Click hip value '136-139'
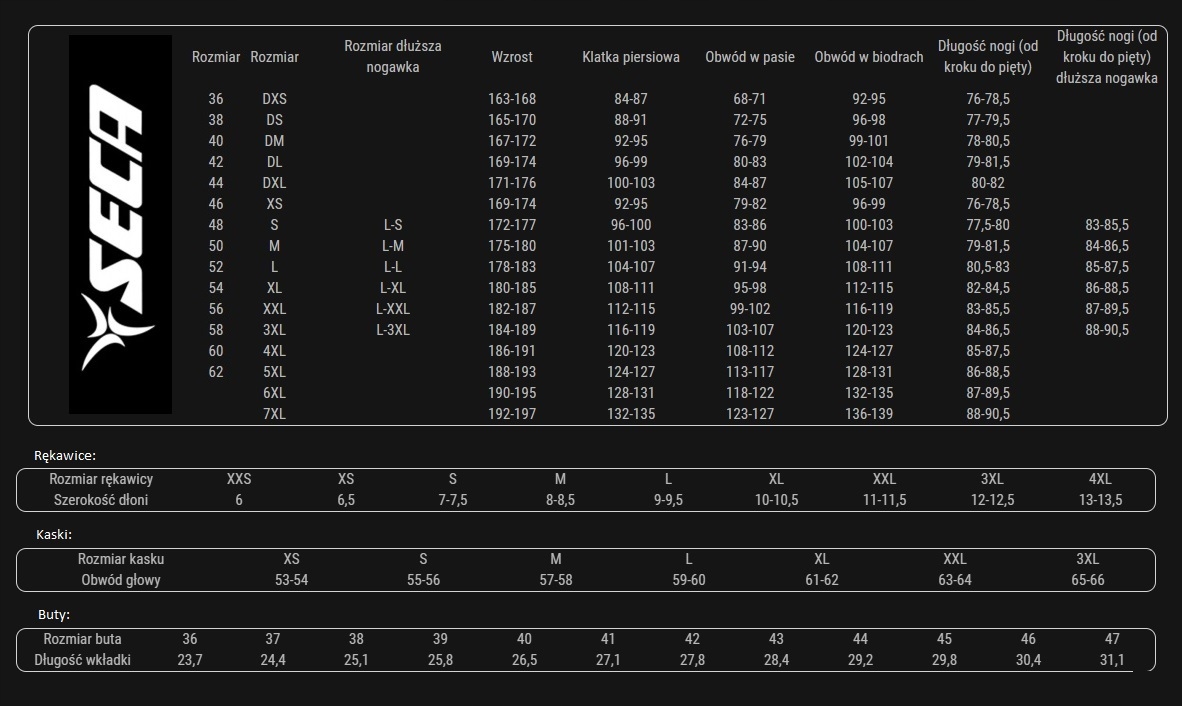 pos(868,414)
